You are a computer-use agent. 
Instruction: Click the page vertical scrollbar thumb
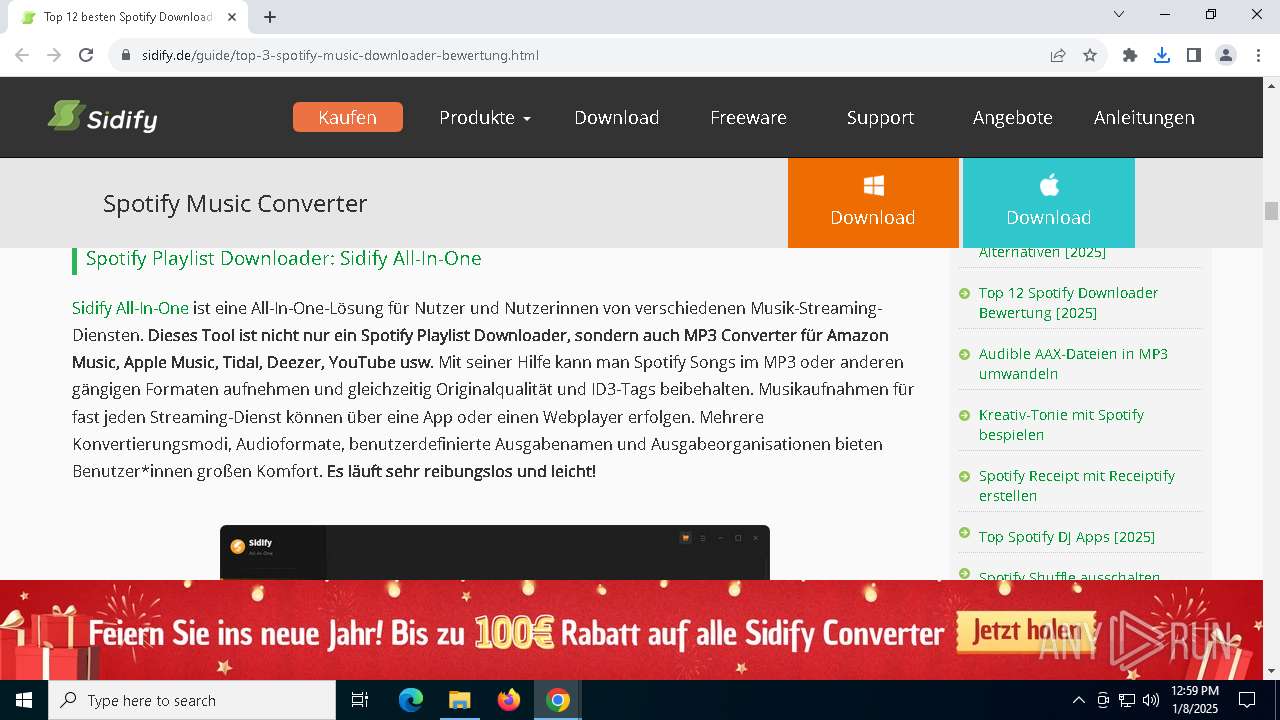pyautogui.click(x=1271, y=211)
